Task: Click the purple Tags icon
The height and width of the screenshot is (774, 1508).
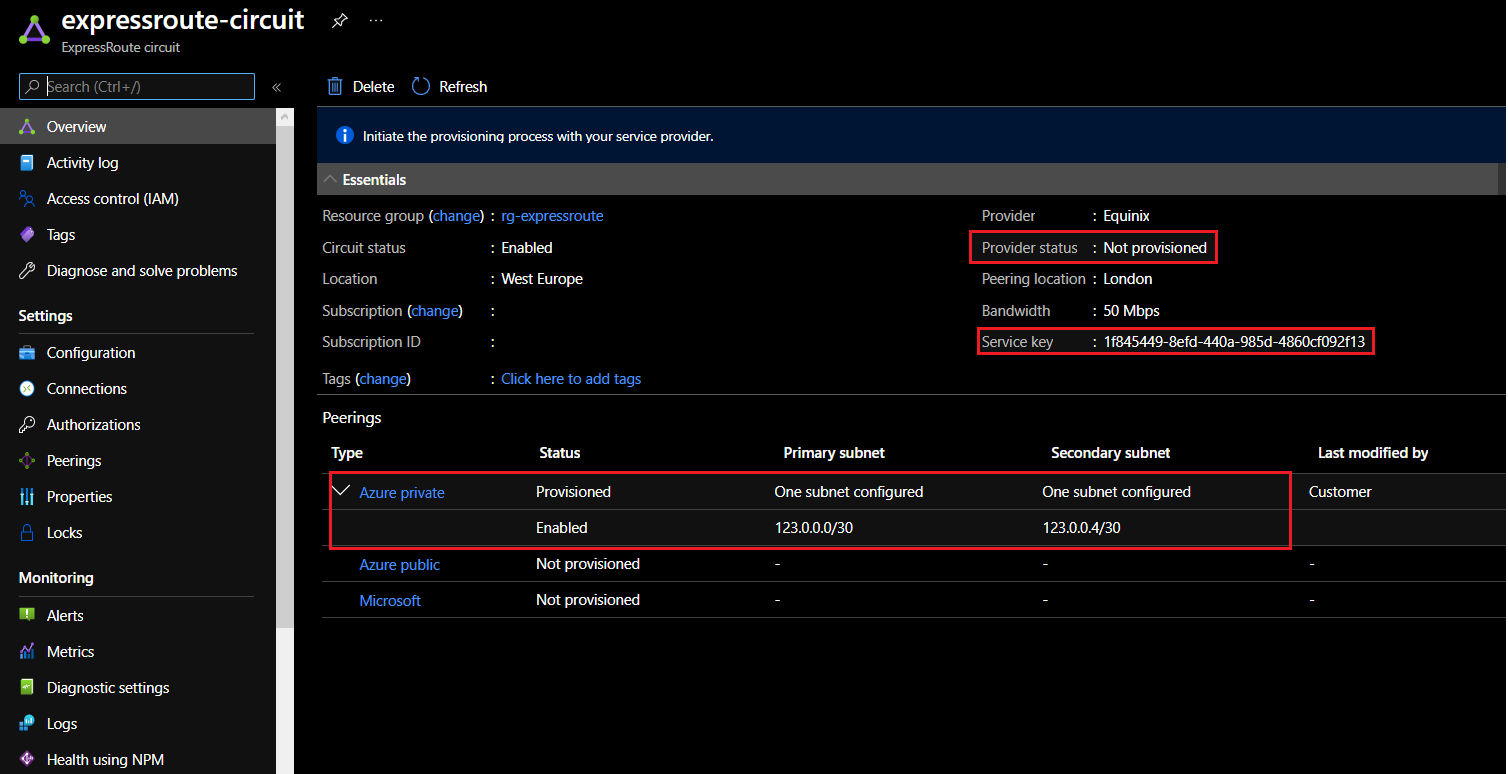Action: 27,235
